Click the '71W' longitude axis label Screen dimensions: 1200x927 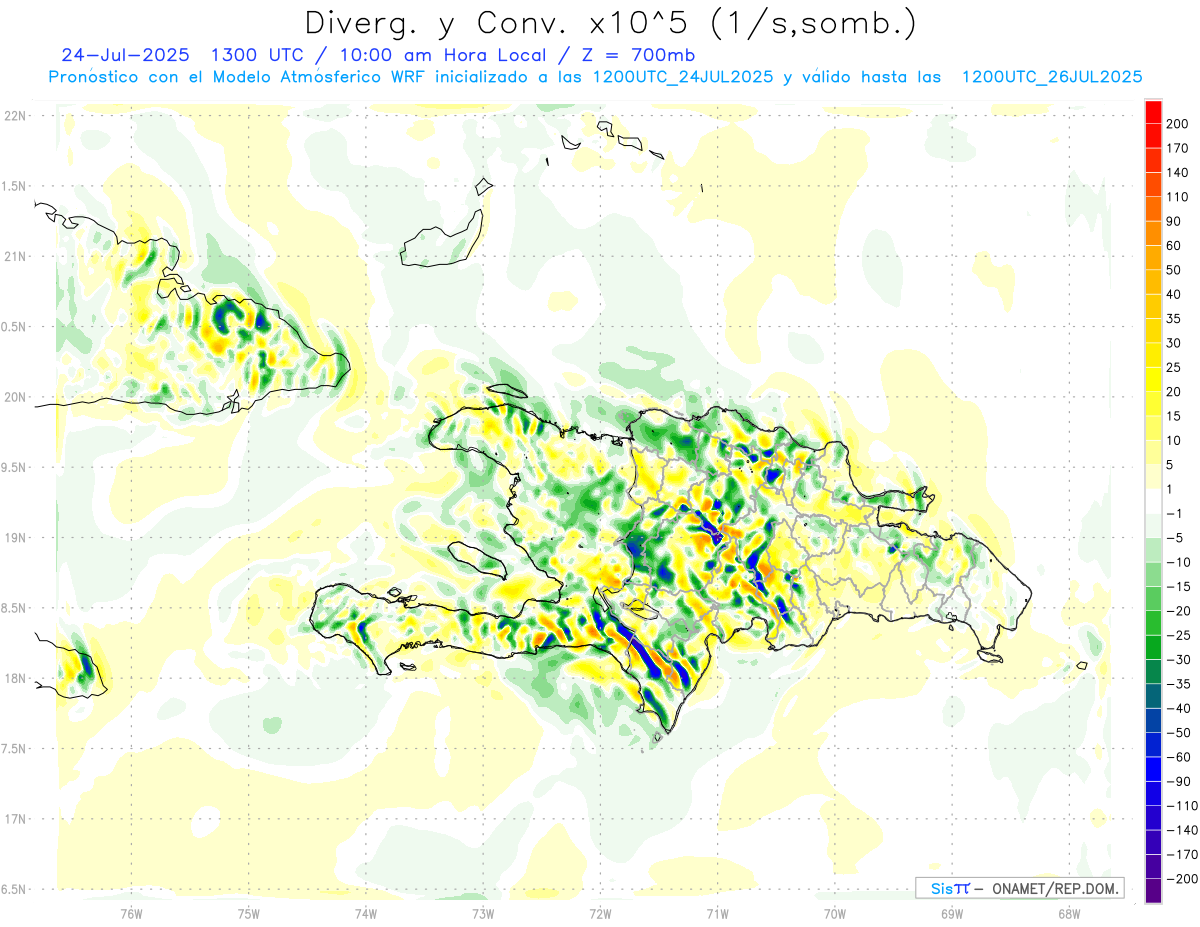[x=717, y=913]
